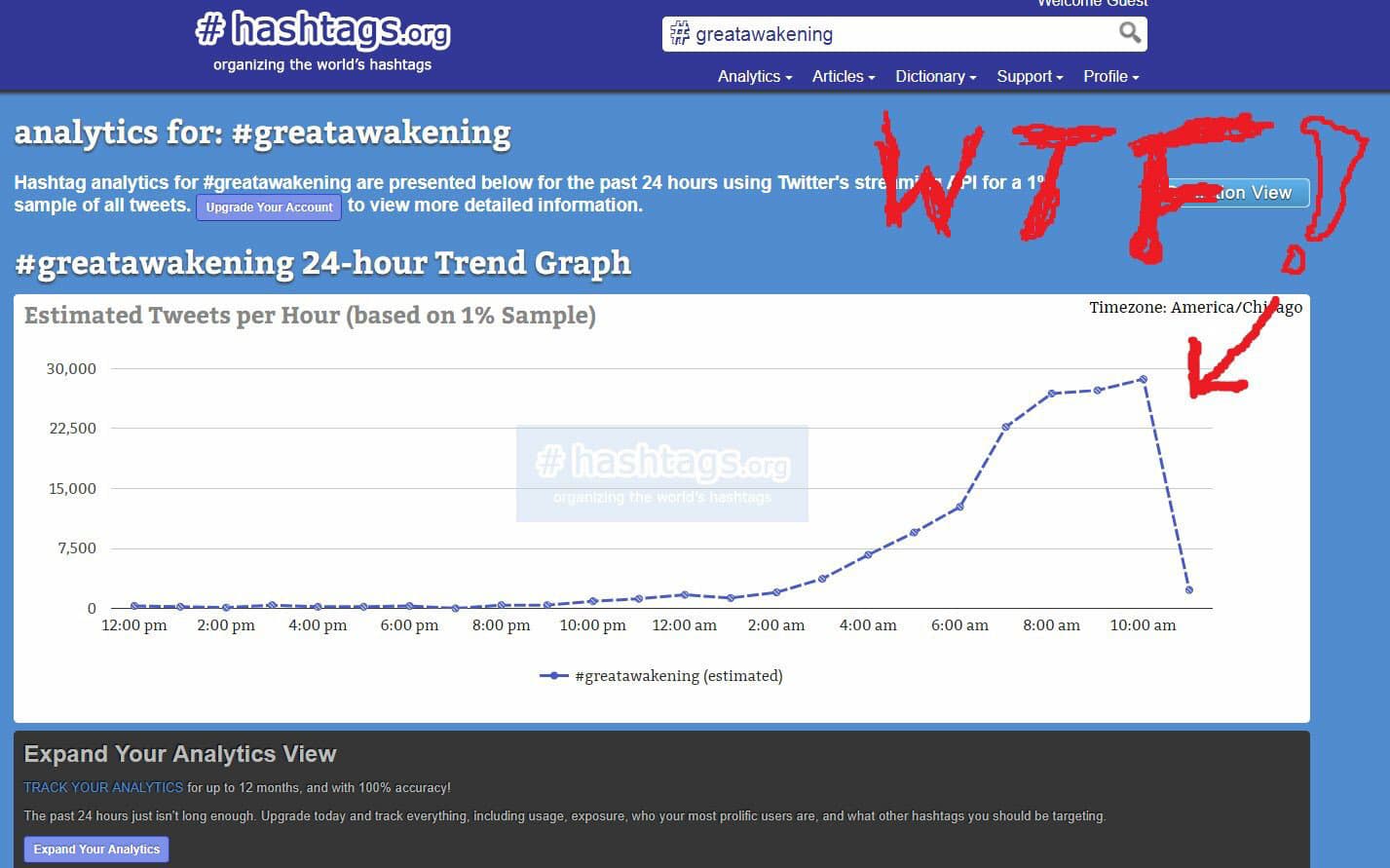Click the 8:00 am data point on graph
This screenshot has width=1390, height=868.
[1052, 394]
